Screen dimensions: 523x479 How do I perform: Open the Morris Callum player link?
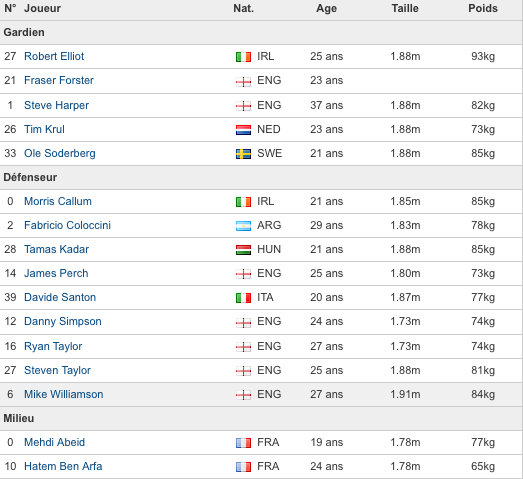(x=58, y=201)
